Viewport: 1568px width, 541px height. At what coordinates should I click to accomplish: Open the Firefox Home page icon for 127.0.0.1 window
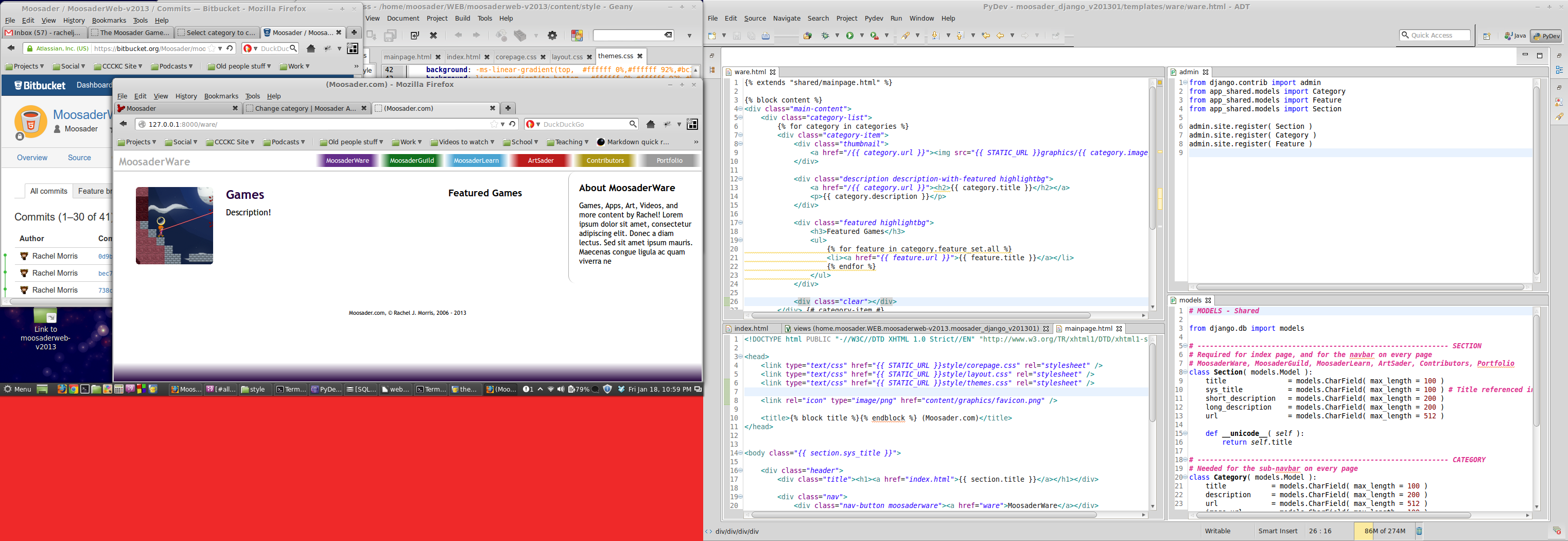[x=650, y=124]
